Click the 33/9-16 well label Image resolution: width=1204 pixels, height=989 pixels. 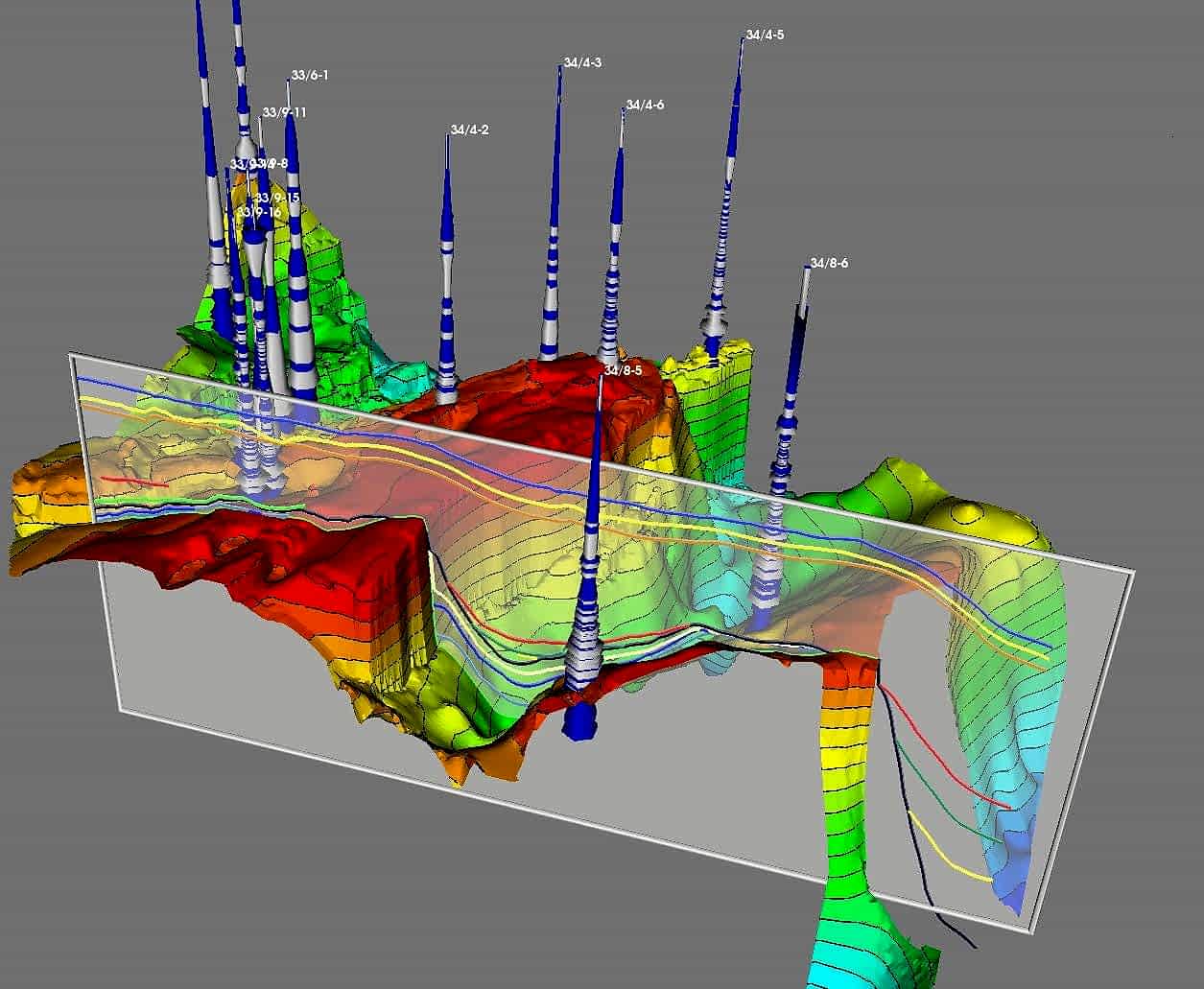pos(259,212)
